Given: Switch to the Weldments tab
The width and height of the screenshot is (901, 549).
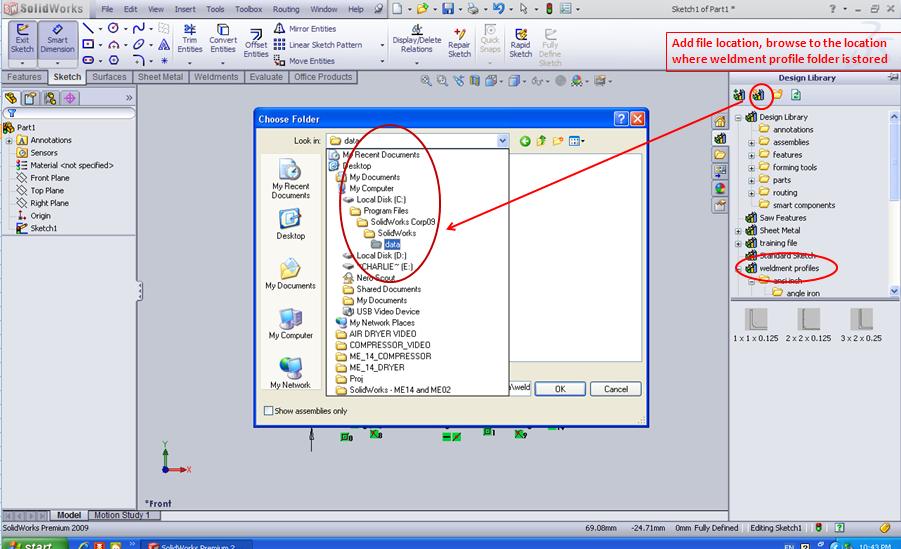Looking at the screenshot, I should point(216,77).
